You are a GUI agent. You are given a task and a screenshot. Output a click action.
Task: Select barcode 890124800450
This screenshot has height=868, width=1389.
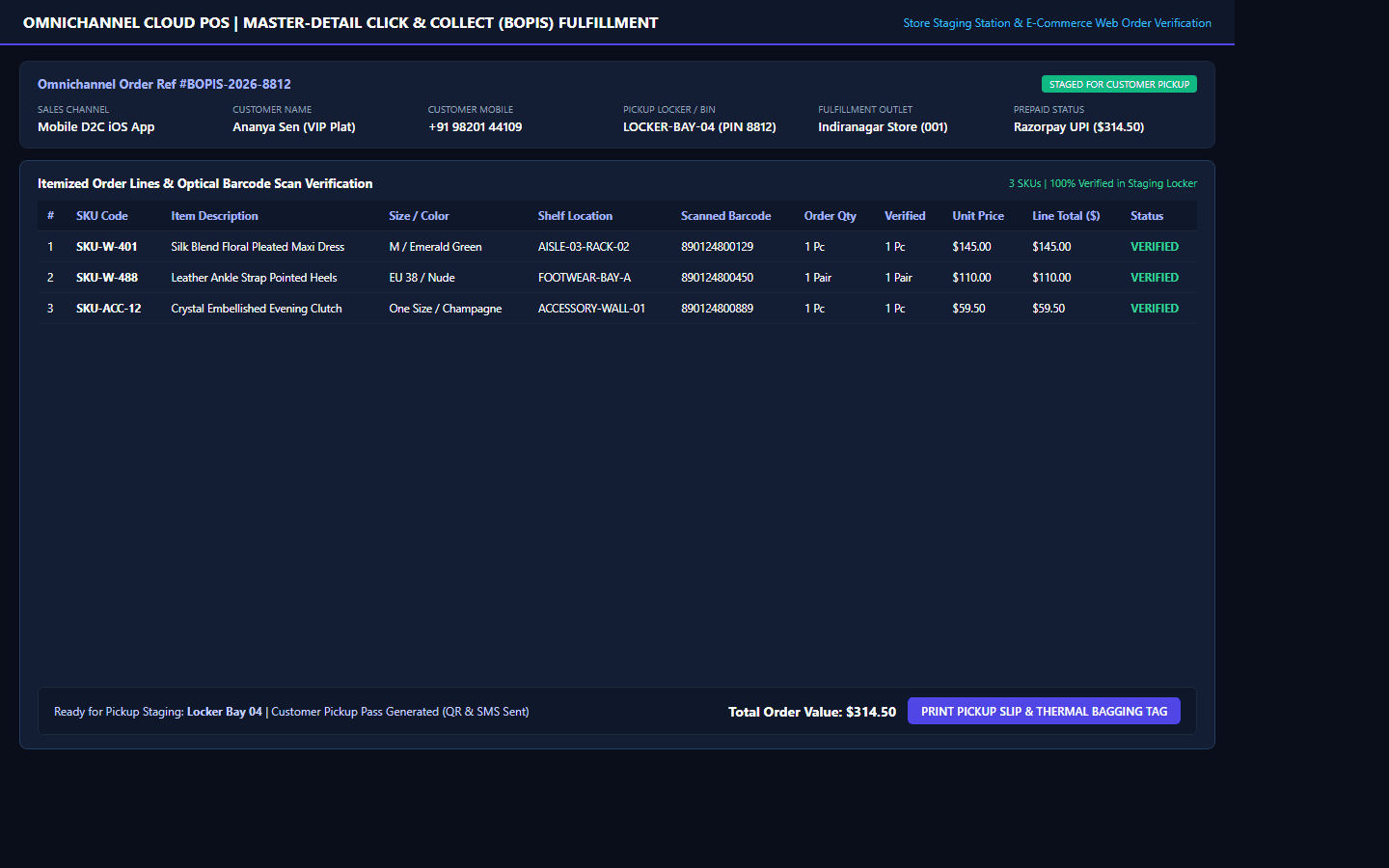tap(717, 278)
